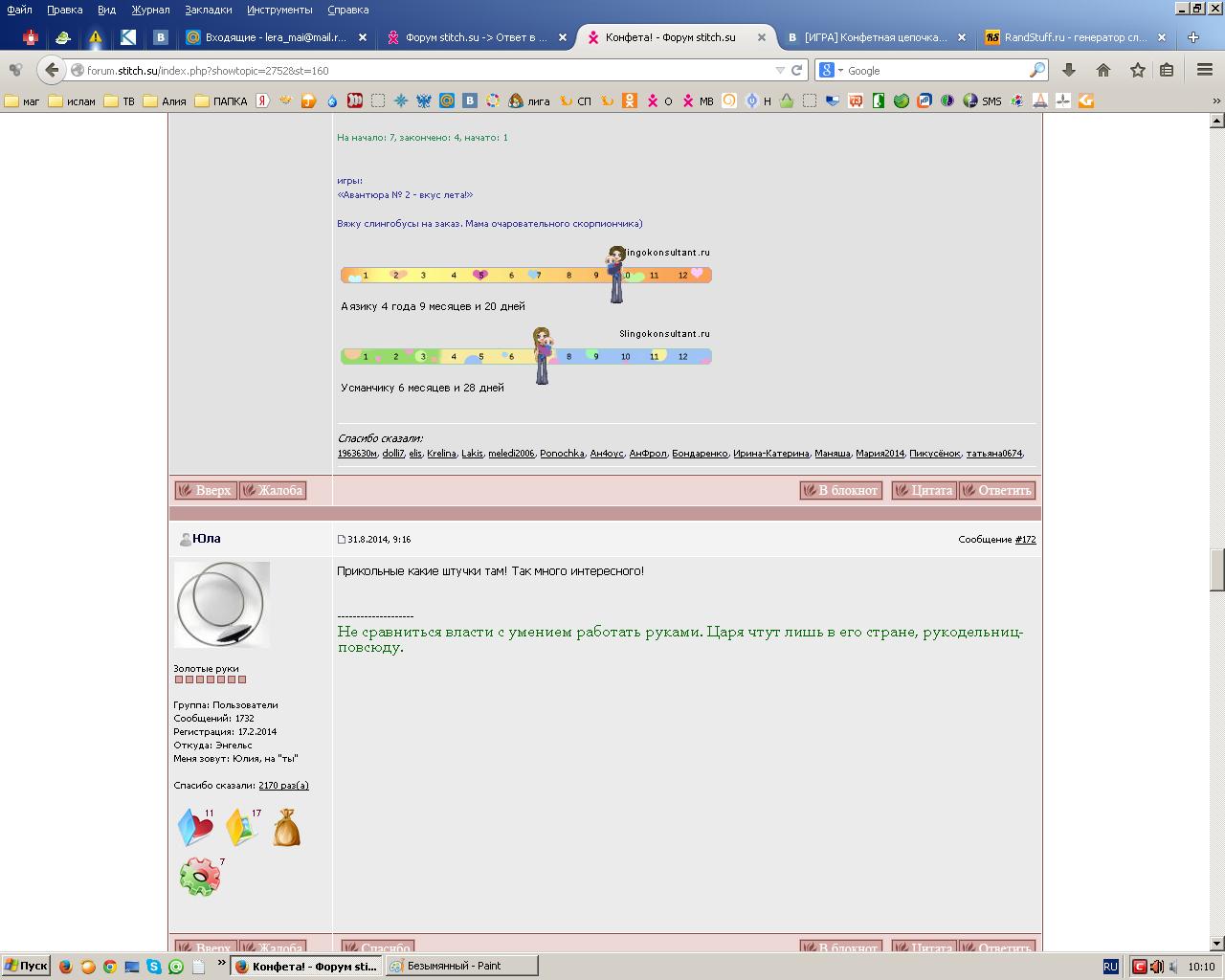Open the Закладки menu

[x=208, y=10]
